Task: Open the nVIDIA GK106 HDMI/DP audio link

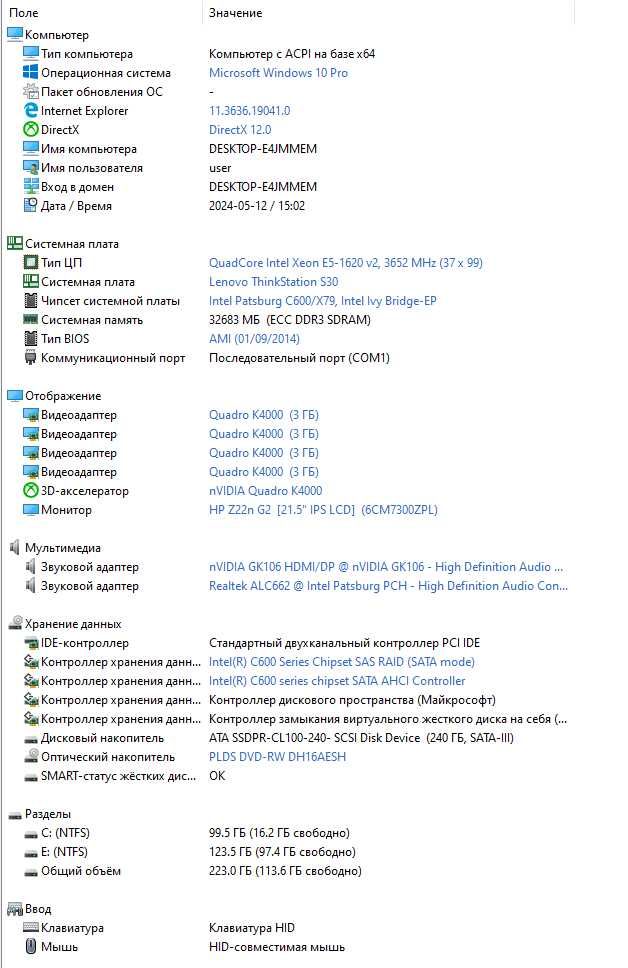Action: pyautogui.click(x=386, y=567)
